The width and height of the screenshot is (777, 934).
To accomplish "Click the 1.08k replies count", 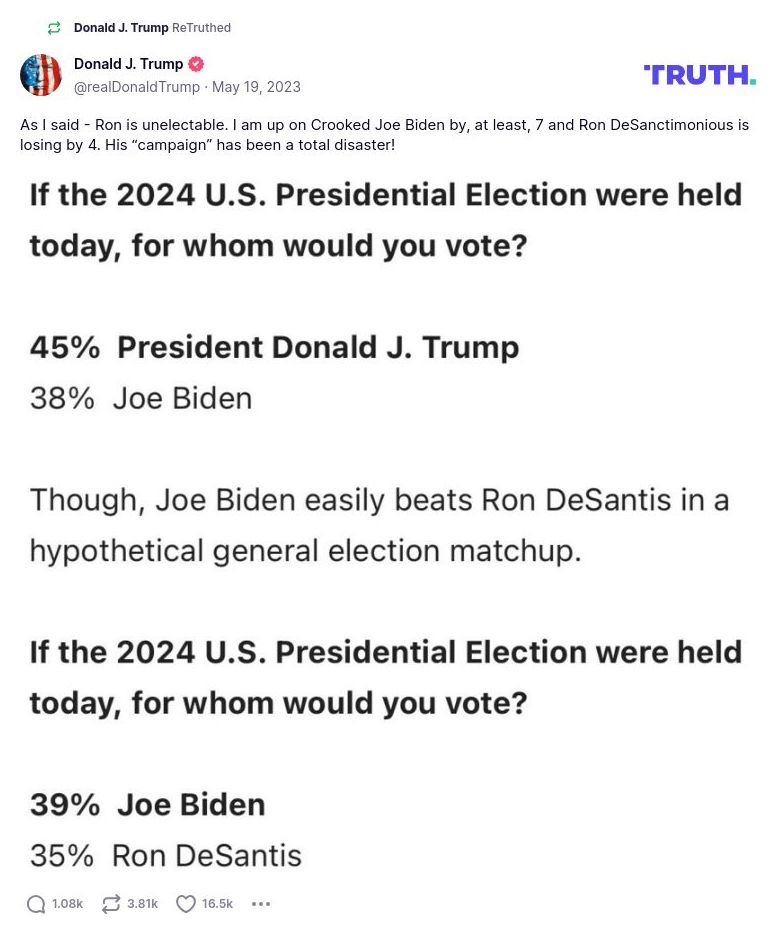I will (x=66, y=904).
